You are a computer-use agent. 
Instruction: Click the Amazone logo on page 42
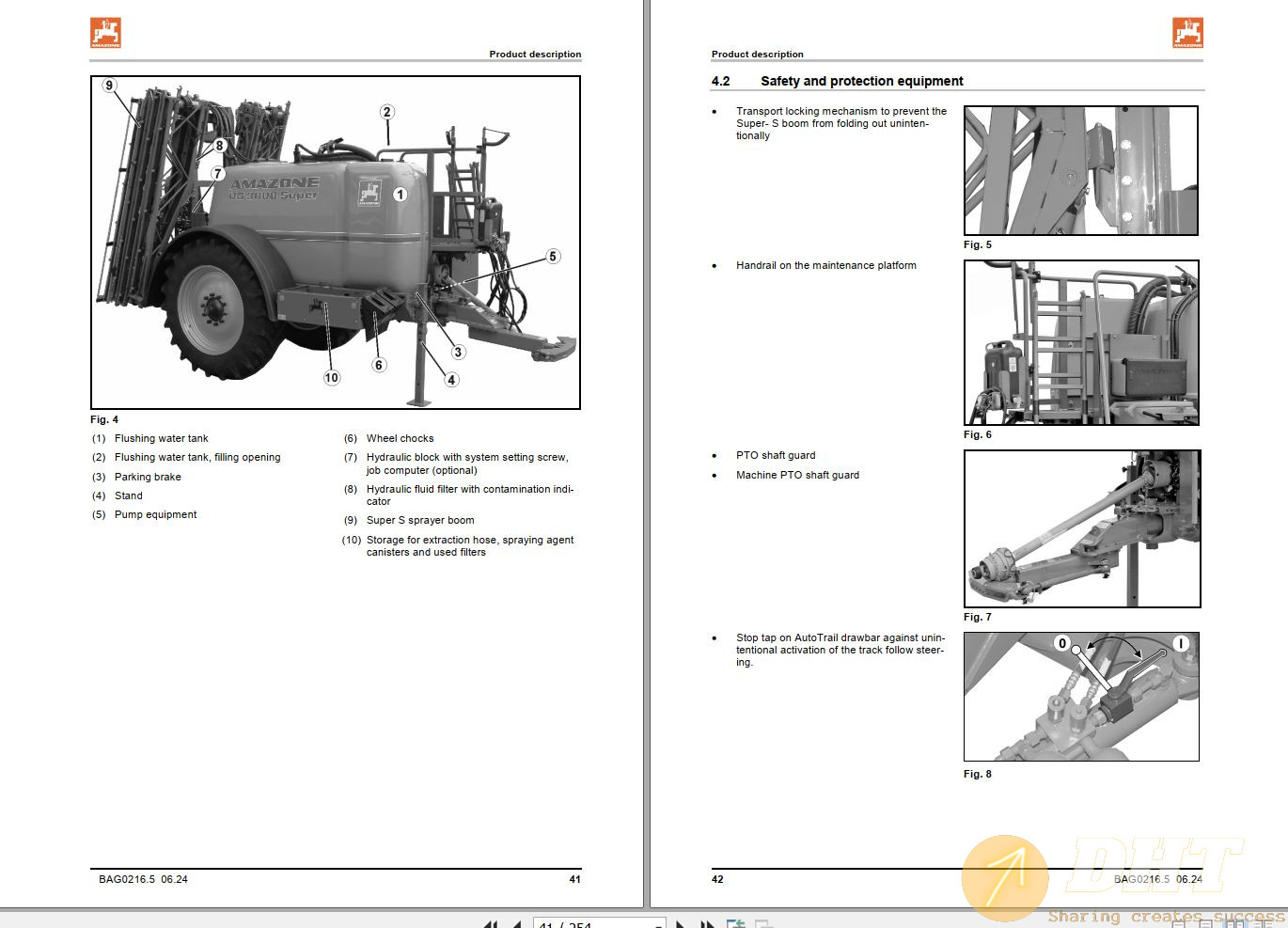pyautogui.click(x=1187, y=32)
